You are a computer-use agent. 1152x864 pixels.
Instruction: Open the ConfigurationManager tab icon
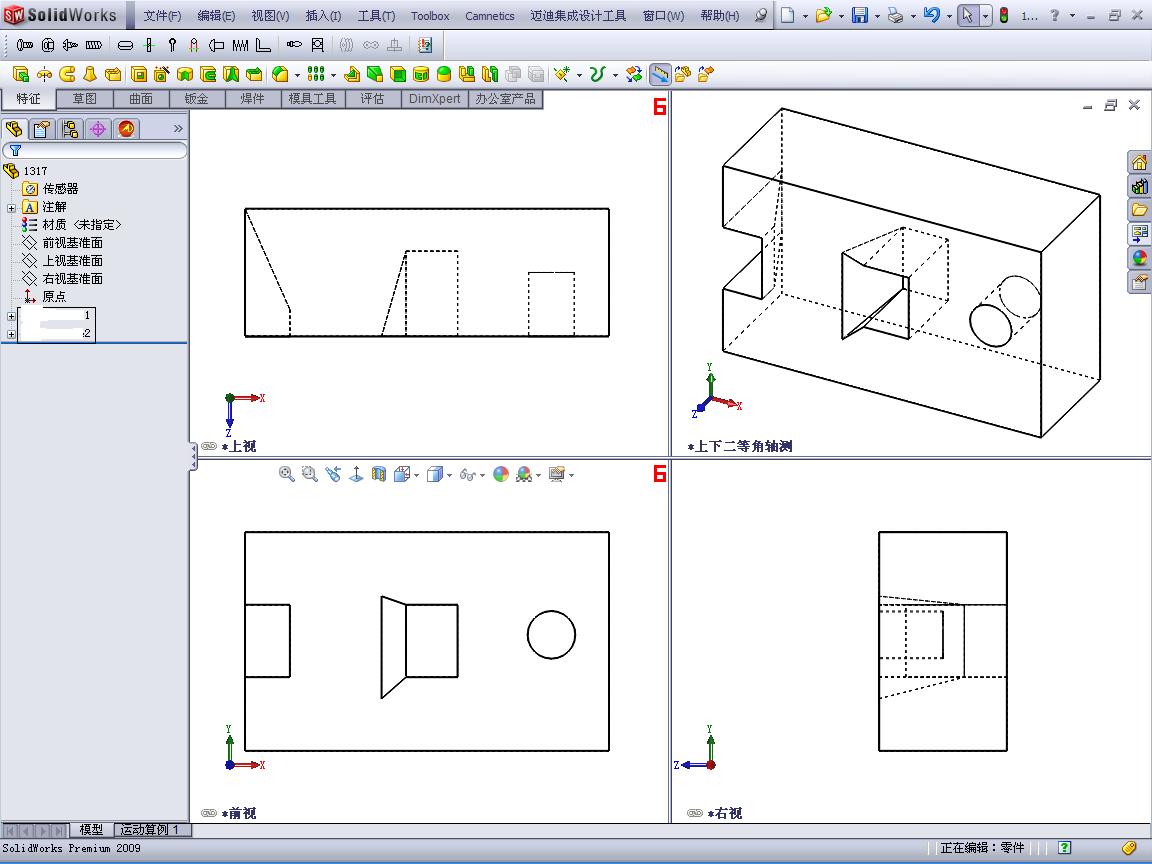70,129
